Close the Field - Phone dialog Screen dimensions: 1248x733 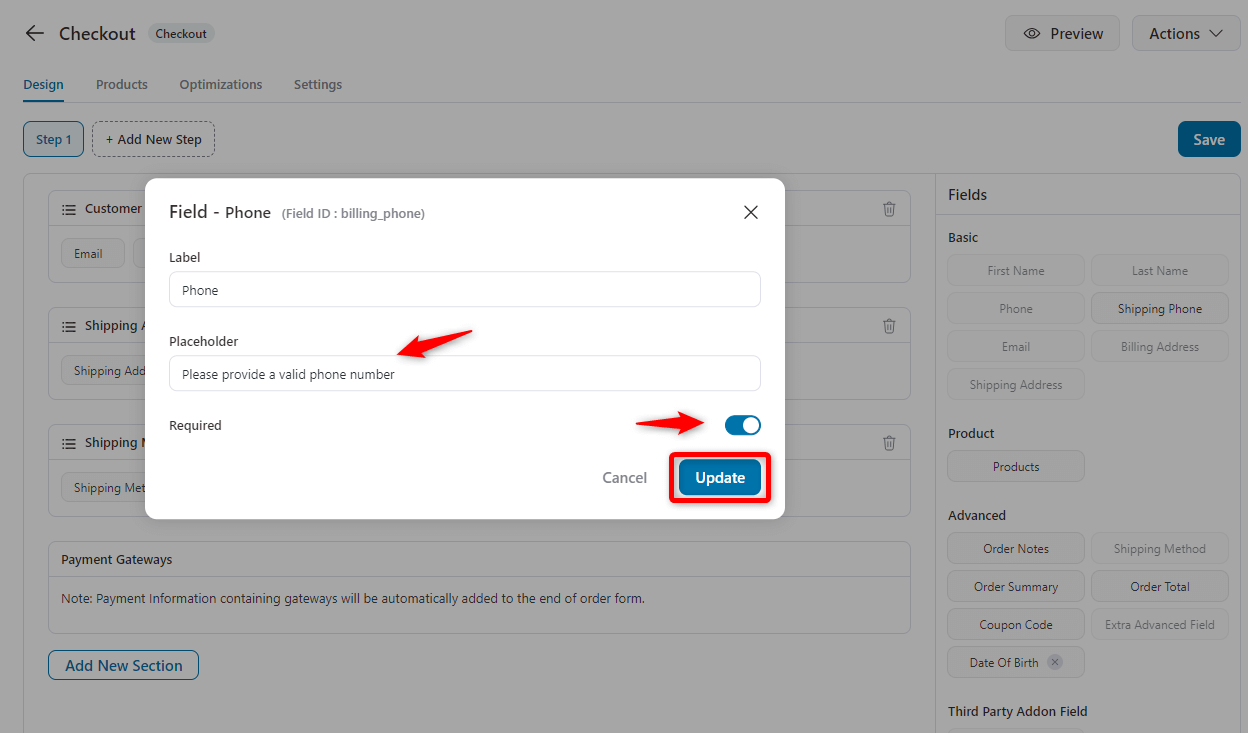tap(751, 212)
